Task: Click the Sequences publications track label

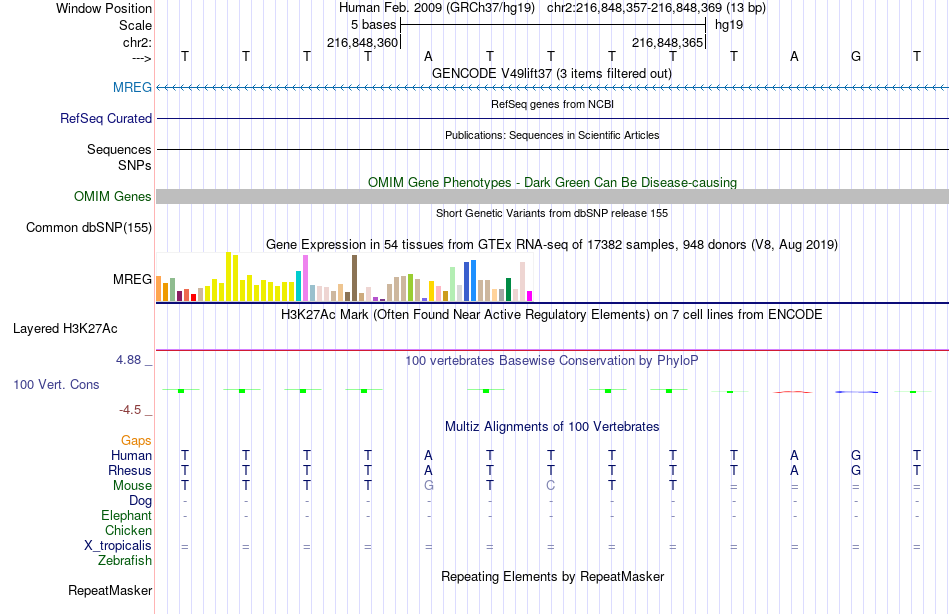Action: tap(119, 149)
